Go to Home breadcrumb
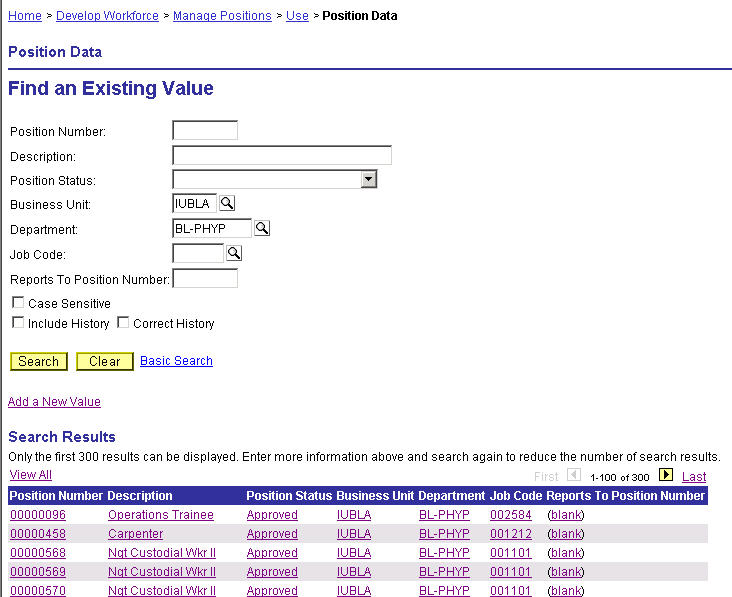The image size is (732, 597). (x=25, y=16)
